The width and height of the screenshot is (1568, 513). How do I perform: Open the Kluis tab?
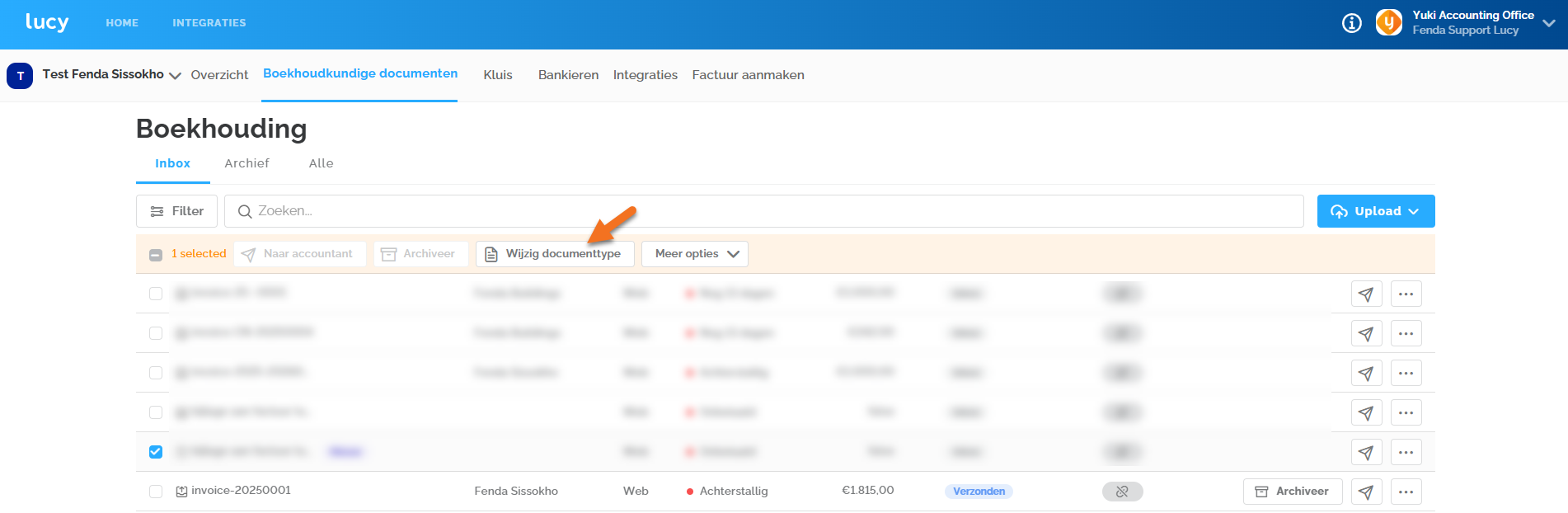[498, 75]
